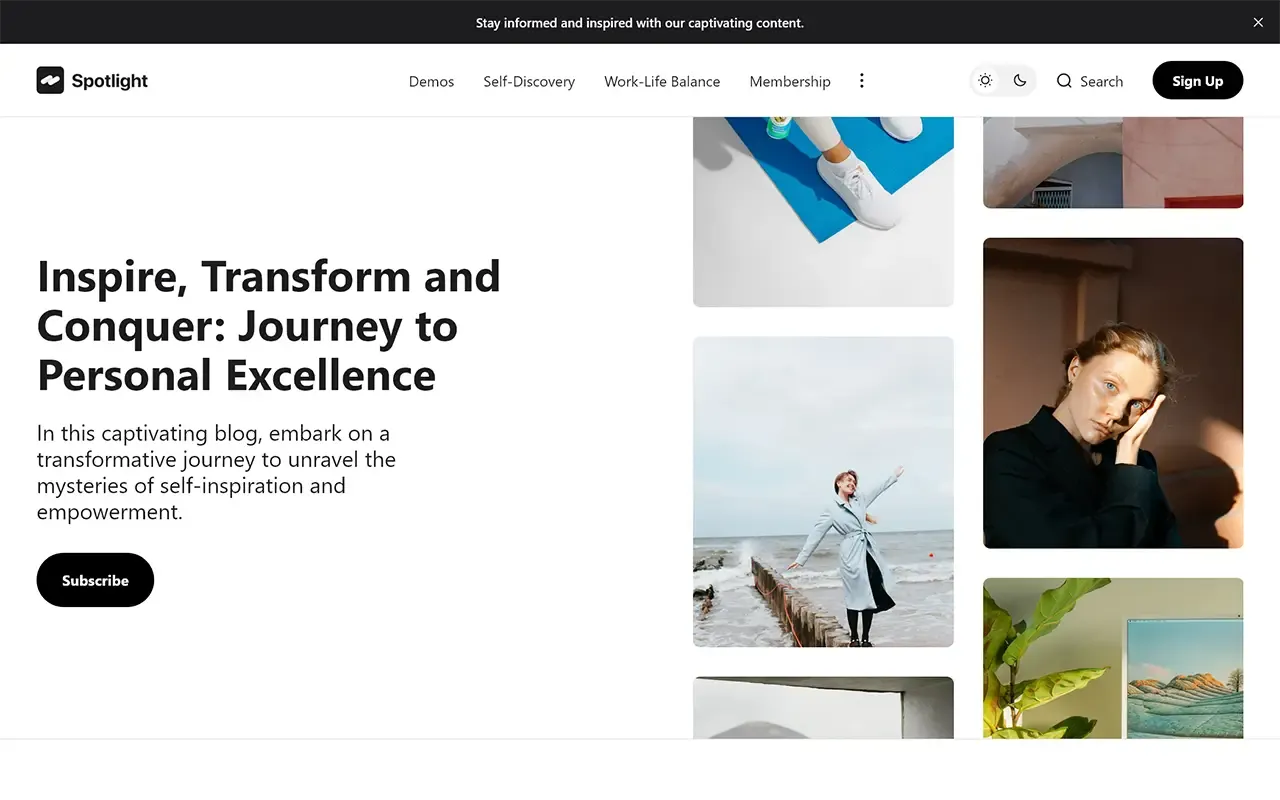This screenshot has width=1280, height=800.
Task: Go to Self-Discovery section
Action: tap(529, 81)
